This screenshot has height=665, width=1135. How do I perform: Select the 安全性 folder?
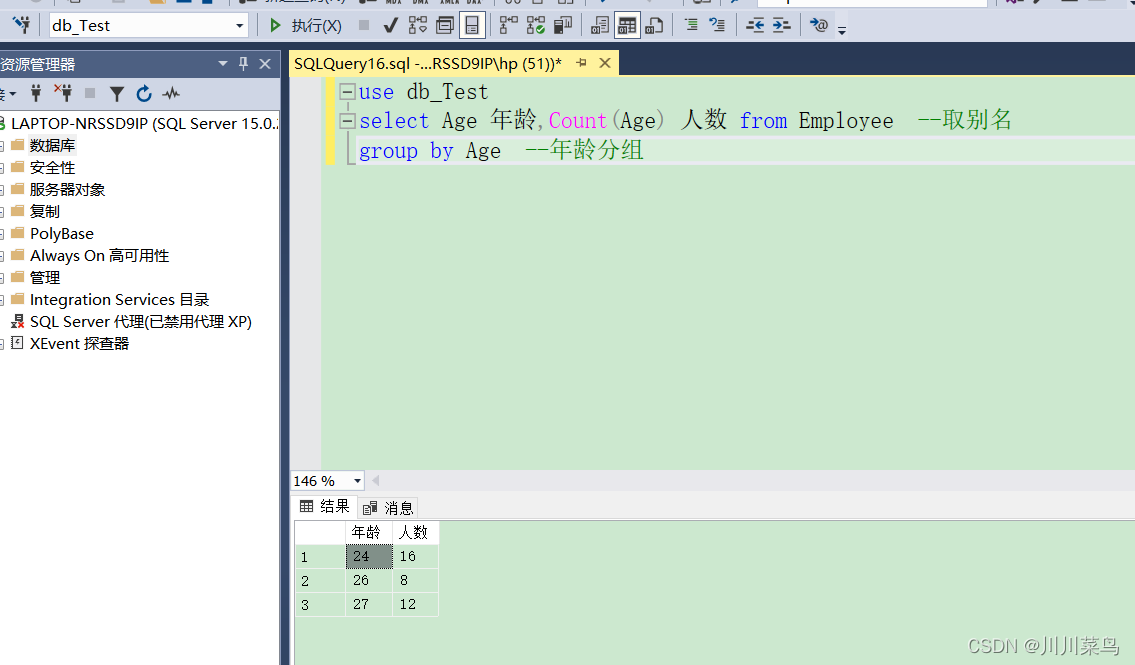[52, 168]
